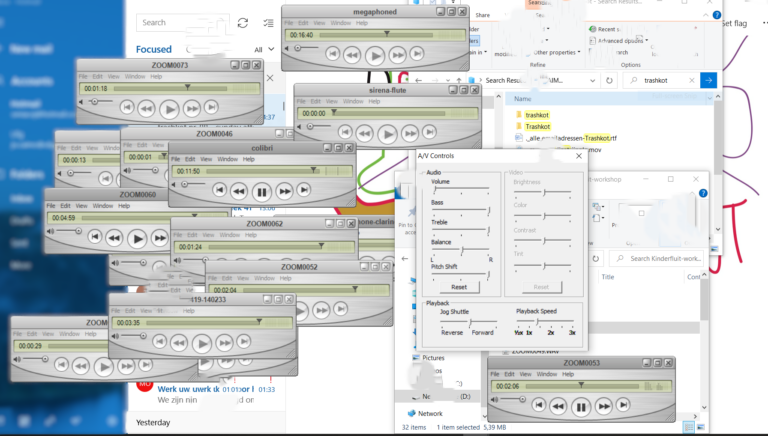
Task: Adjust the Playback Speed slider
Action: click(544, 321)
